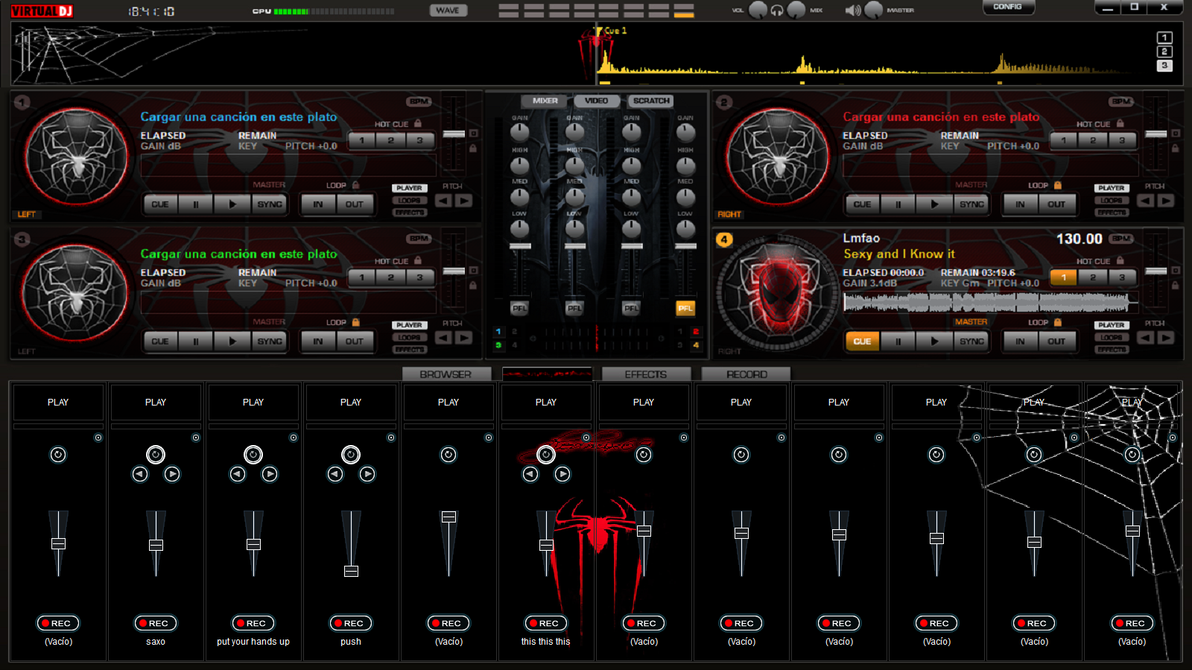
Task: Click the BPM button on deck 4
Action: 1121,239
